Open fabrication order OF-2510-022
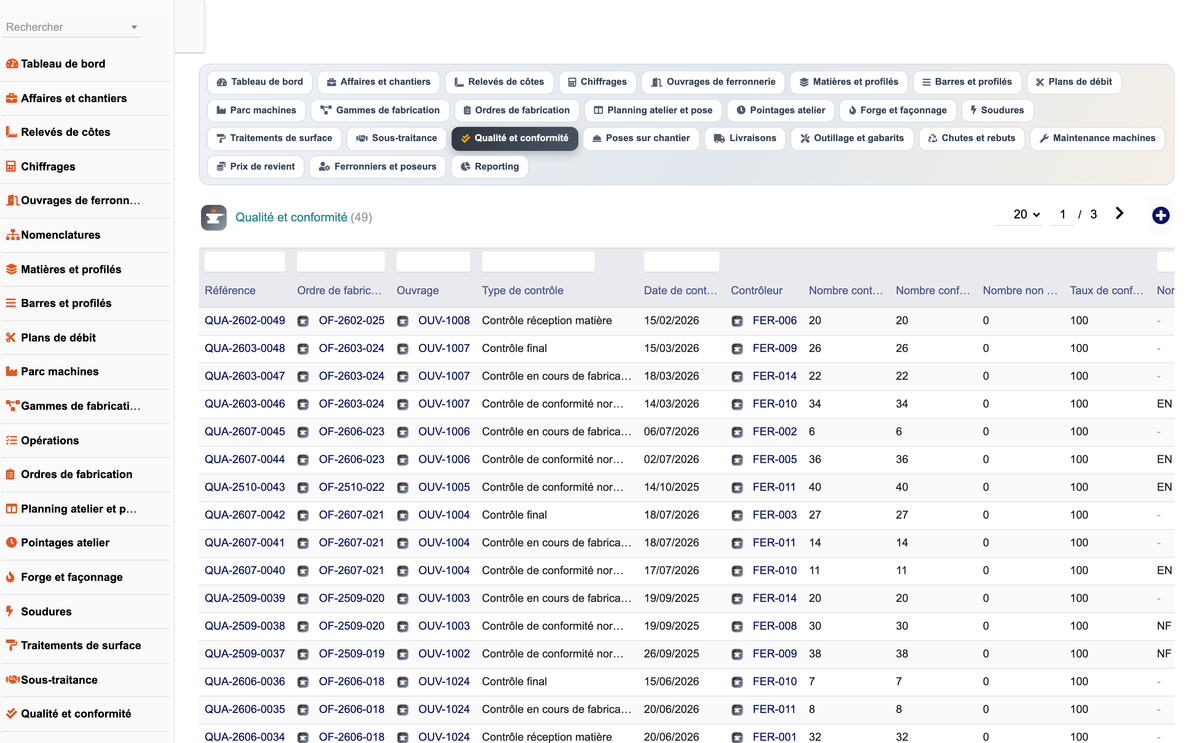This screenshot has width=1200, height=743. point(352,488)
